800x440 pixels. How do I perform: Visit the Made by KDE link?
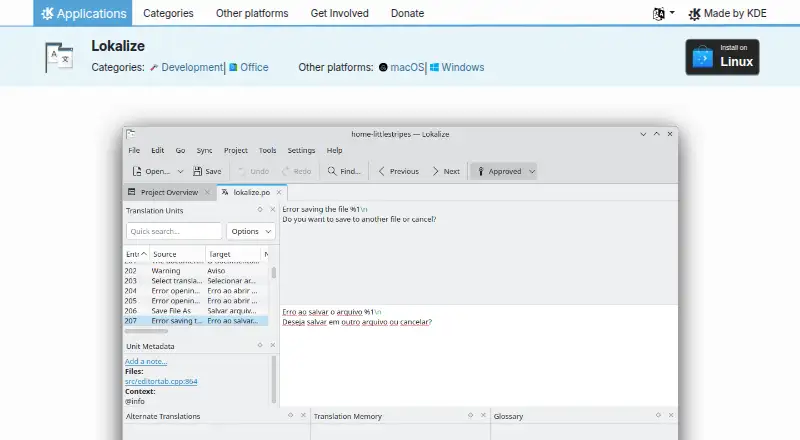727,14
